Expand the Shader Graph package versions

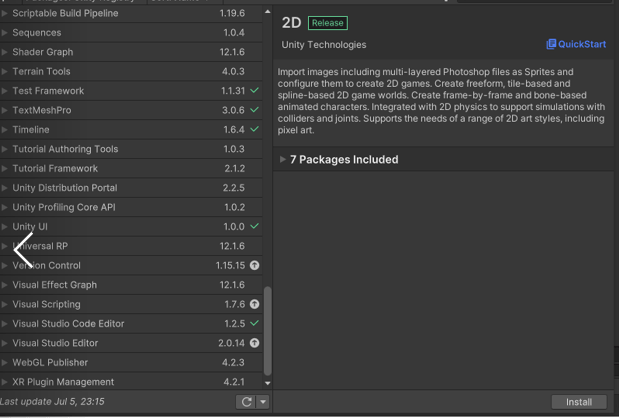coord(5,52)
